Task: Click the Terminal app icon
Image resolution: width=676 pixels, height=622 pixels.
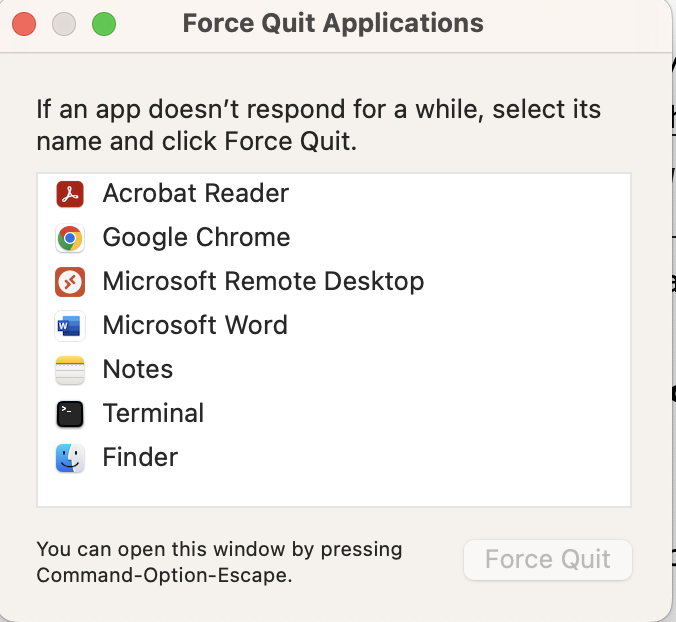Action: click(x=70, y=414)
